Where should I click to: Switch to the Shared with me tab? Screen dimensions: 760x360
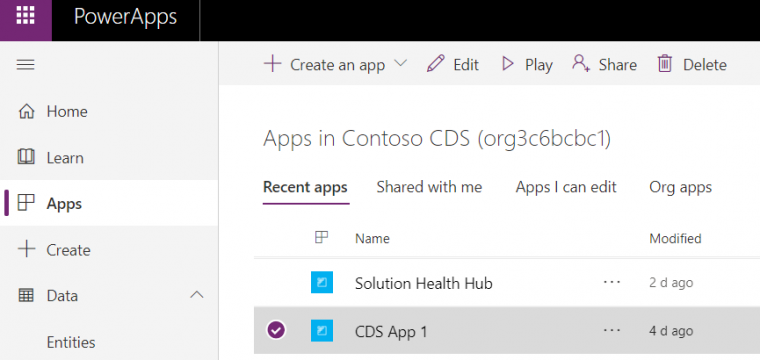coord(429,187)
